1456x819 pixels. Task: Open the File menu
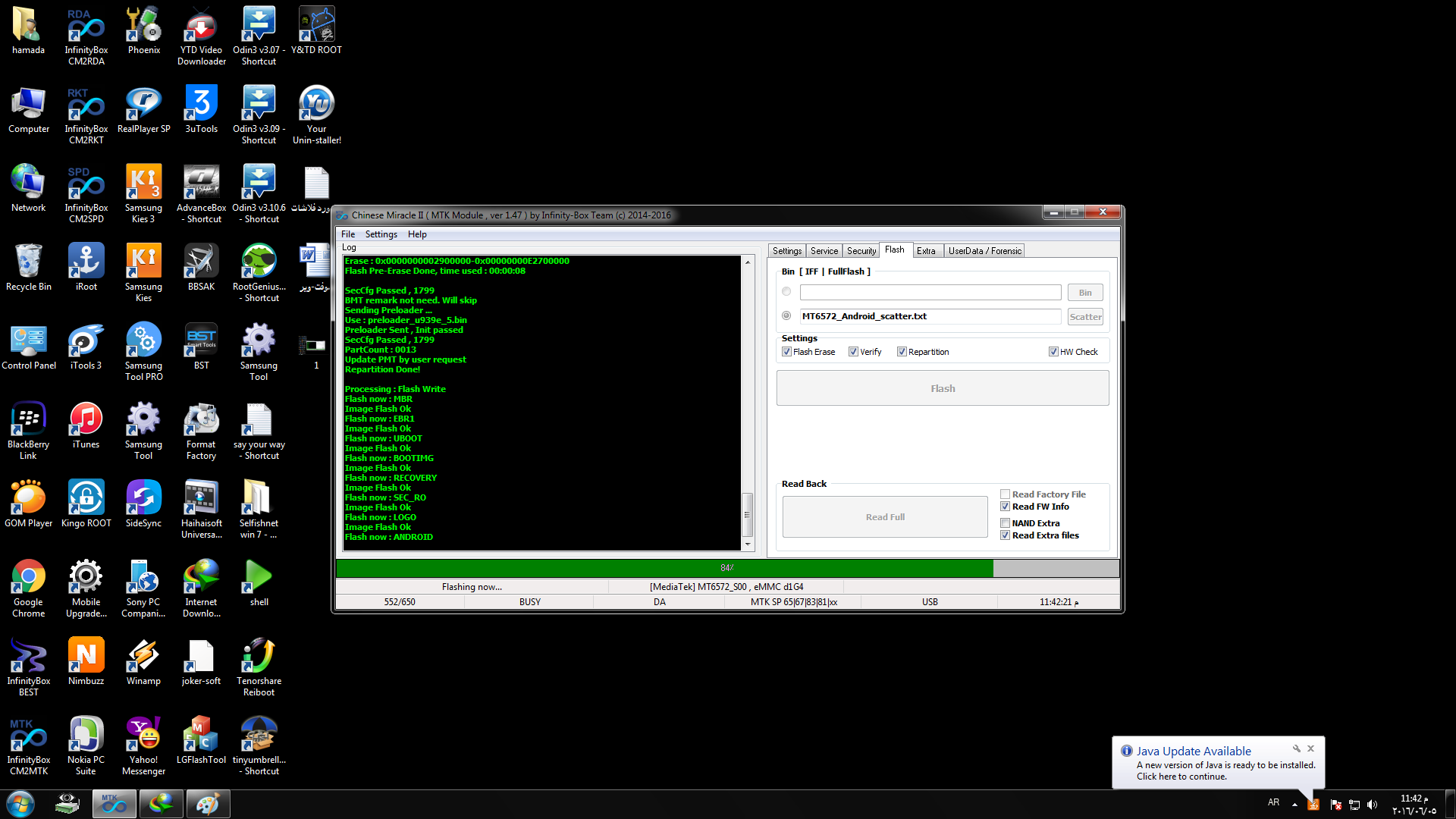pyautogui.click(x=348, y=234)
